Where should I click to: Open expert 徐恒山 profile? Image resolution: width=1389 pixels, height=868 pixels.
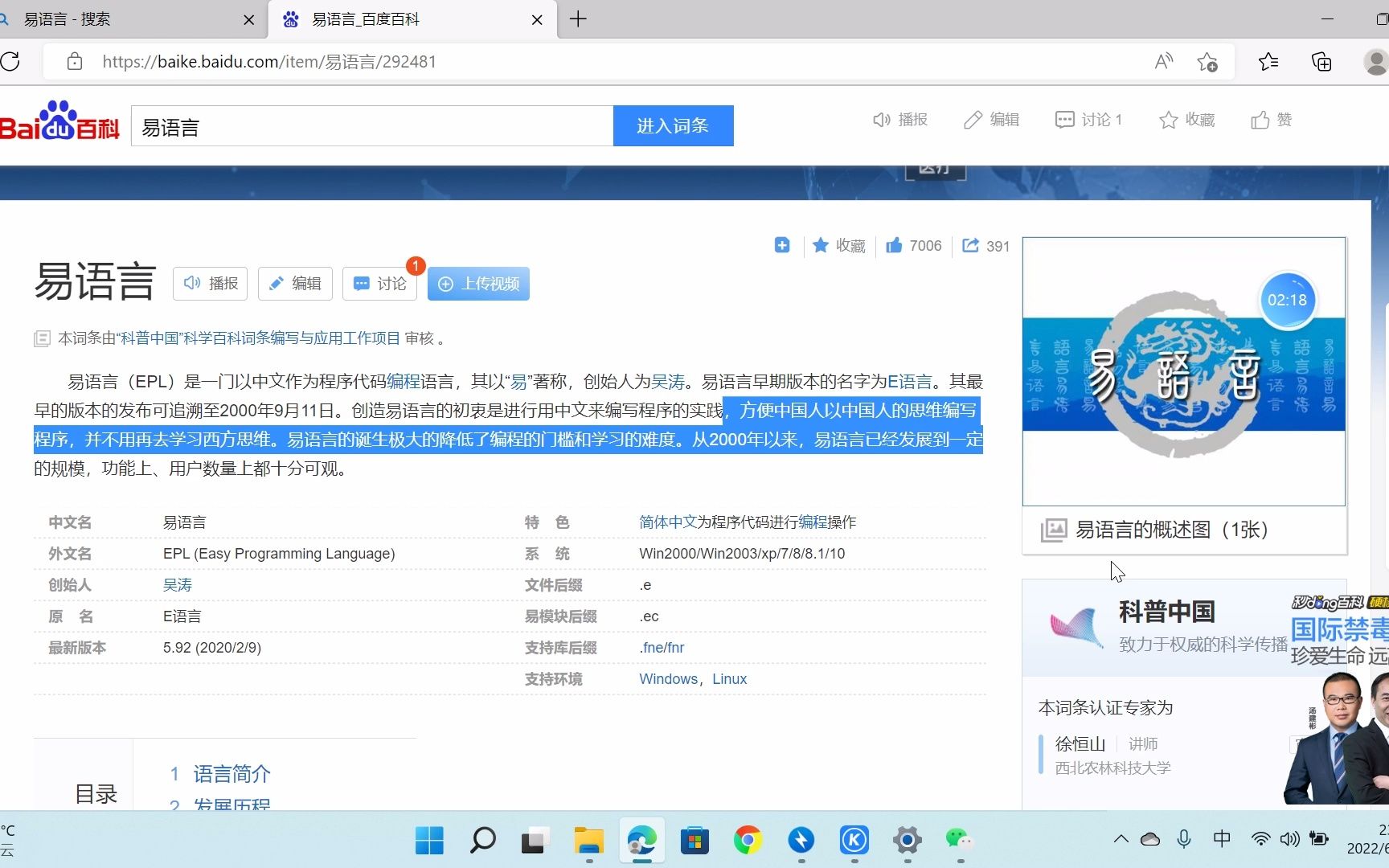[x=1080, y=744]
